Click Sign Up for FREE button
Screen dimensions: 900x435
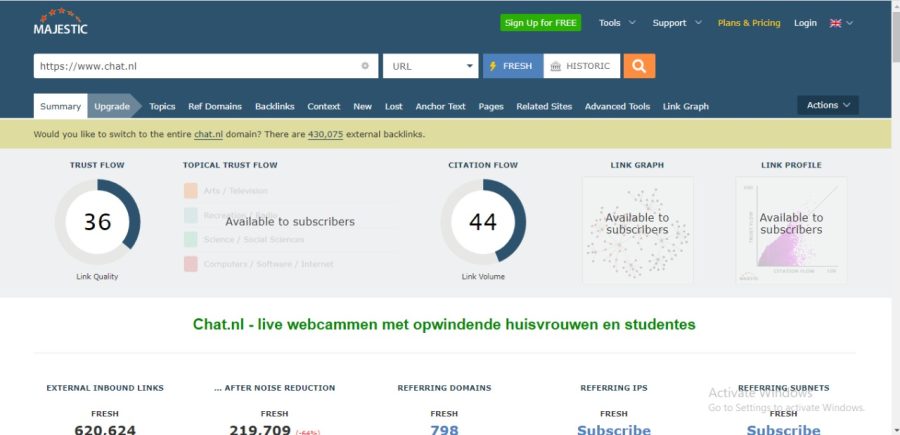(540, 23)
